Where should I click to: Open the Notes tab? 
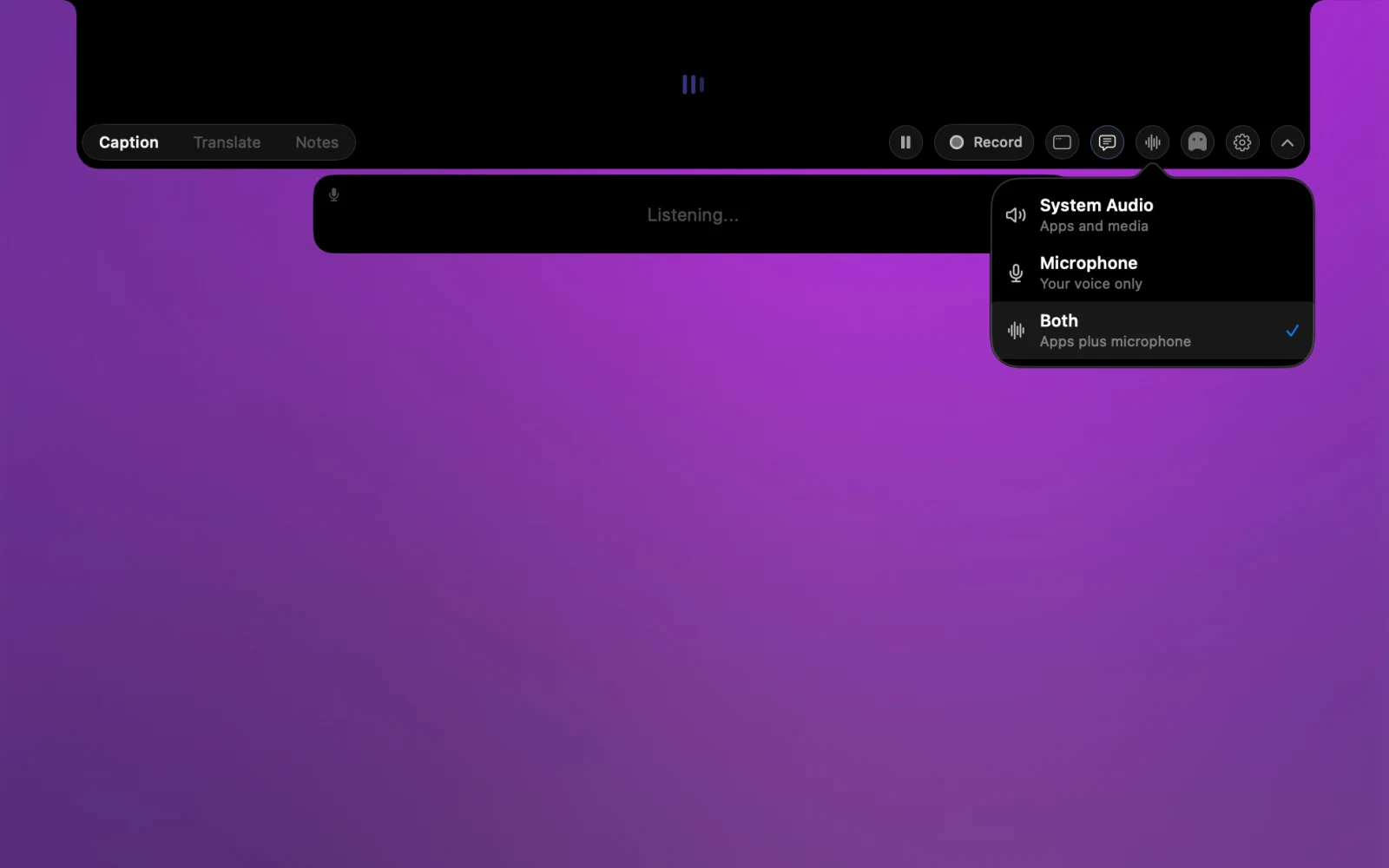317,142
